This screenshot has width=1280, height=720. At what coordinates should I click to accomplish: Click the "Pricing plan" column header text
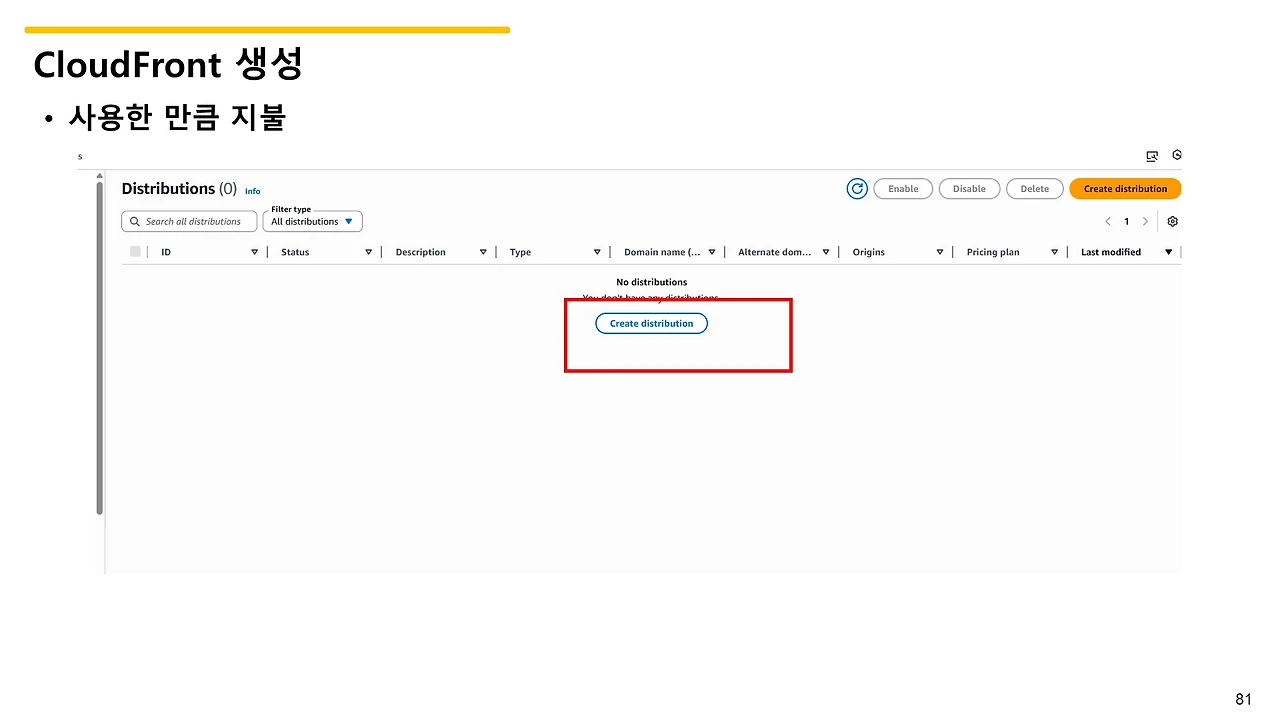click(x=993, y=252)
